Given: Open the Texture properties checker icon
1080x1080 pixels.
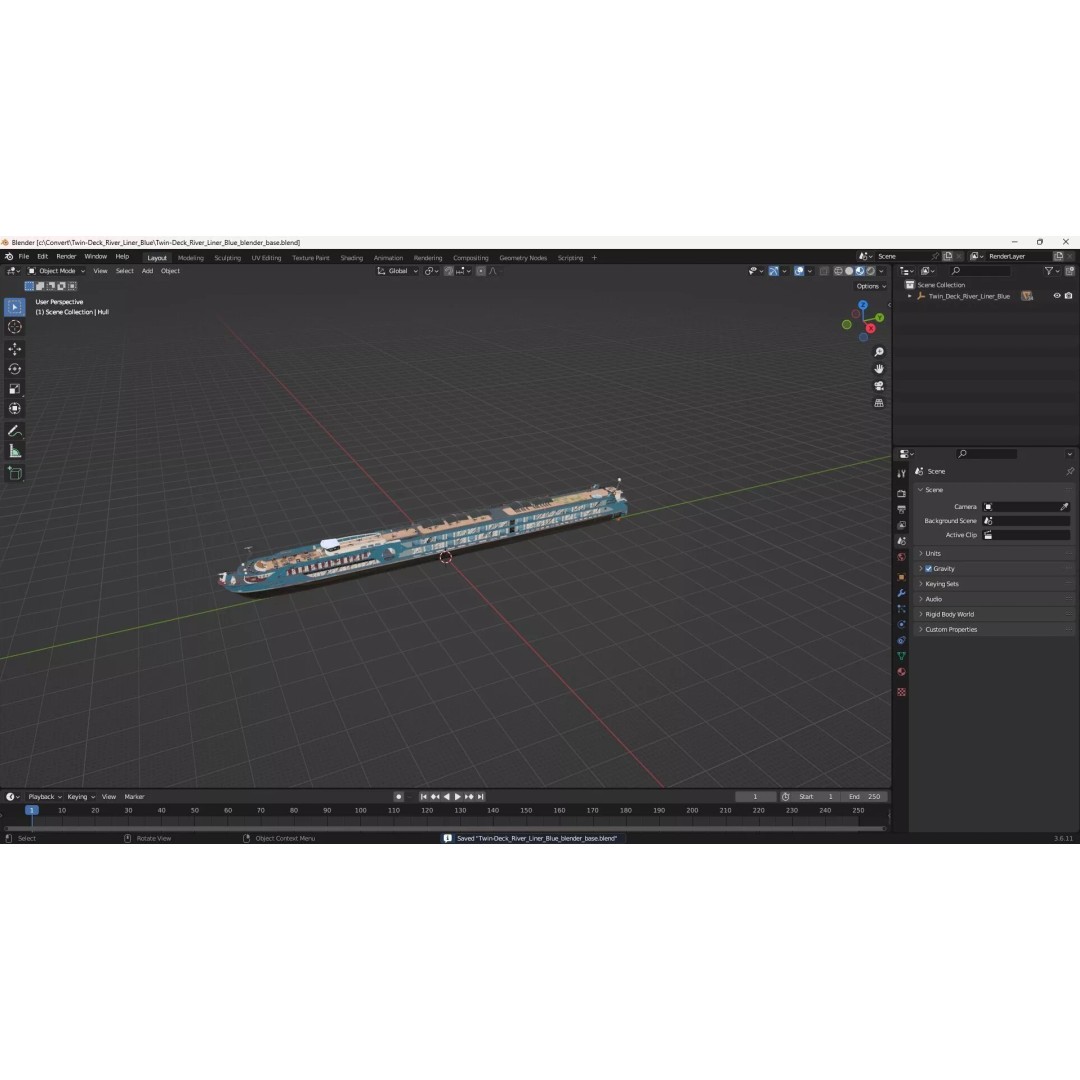Looking at the screenshot, I should 902,692.
